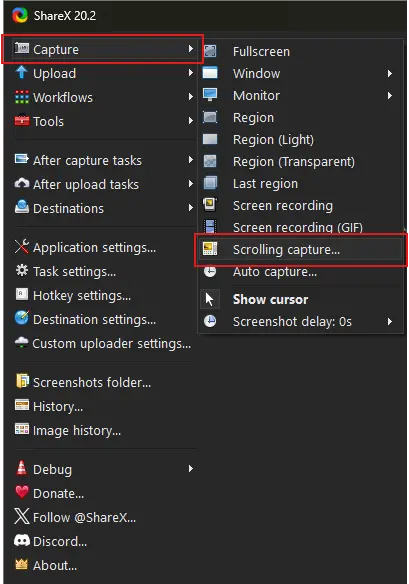Click the Screen recording icon
This screenshot has width=409, height=584.
click(x=210, y=204)
